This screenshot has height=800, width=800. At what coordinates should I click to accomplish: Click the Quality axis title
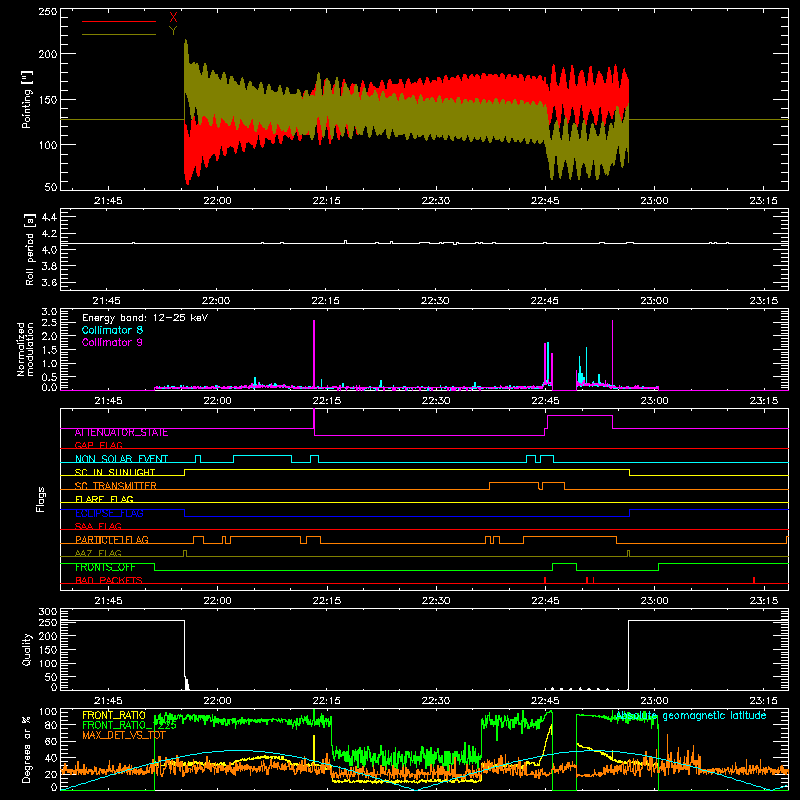point(27,649)
